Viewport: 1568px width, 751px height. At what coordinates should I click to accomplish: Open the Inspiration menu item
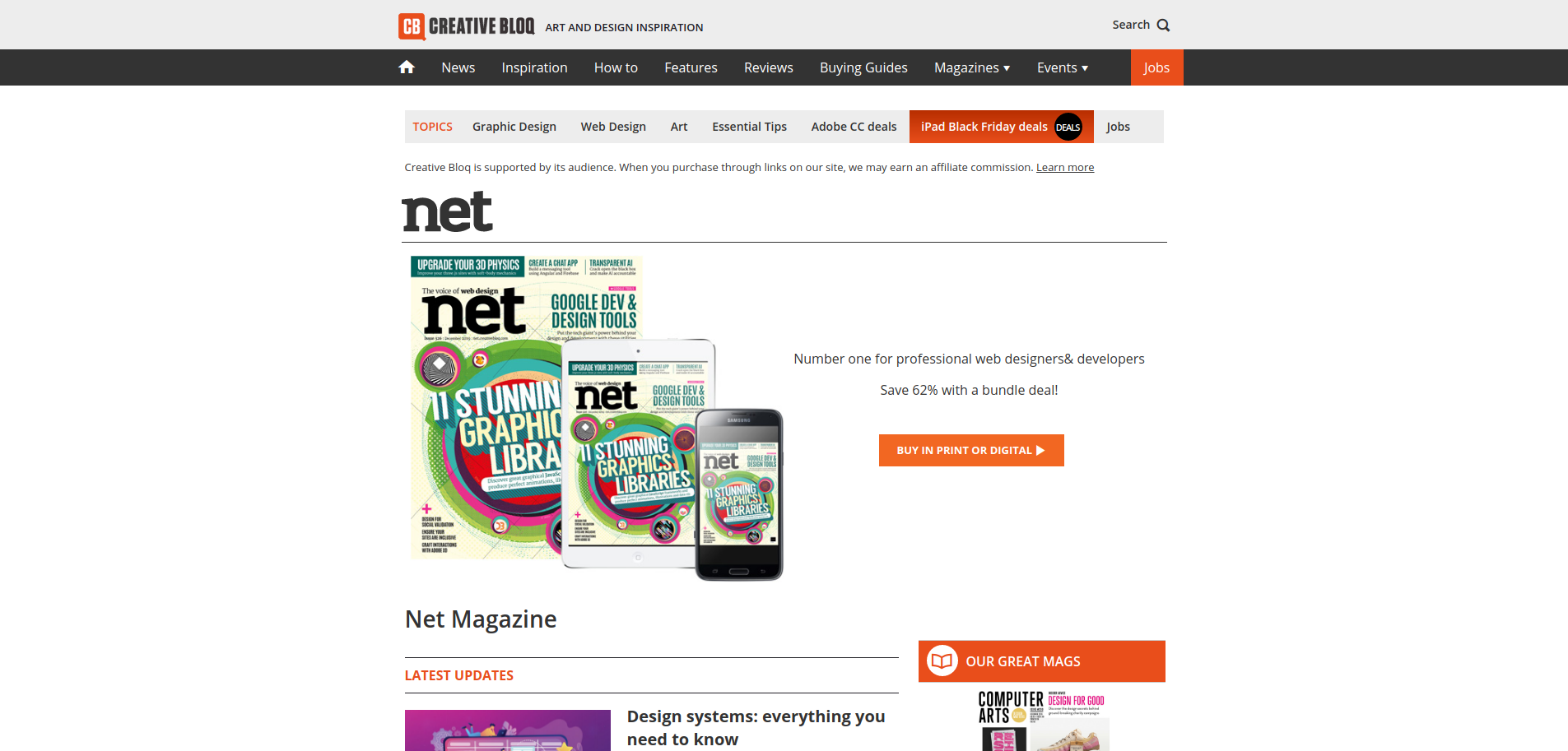click(x=535, y=67)
